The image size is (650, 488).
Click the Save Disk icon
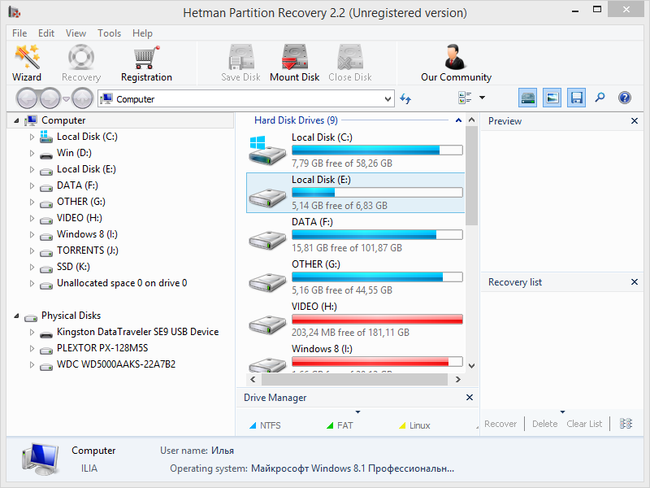tap(241, 56)
